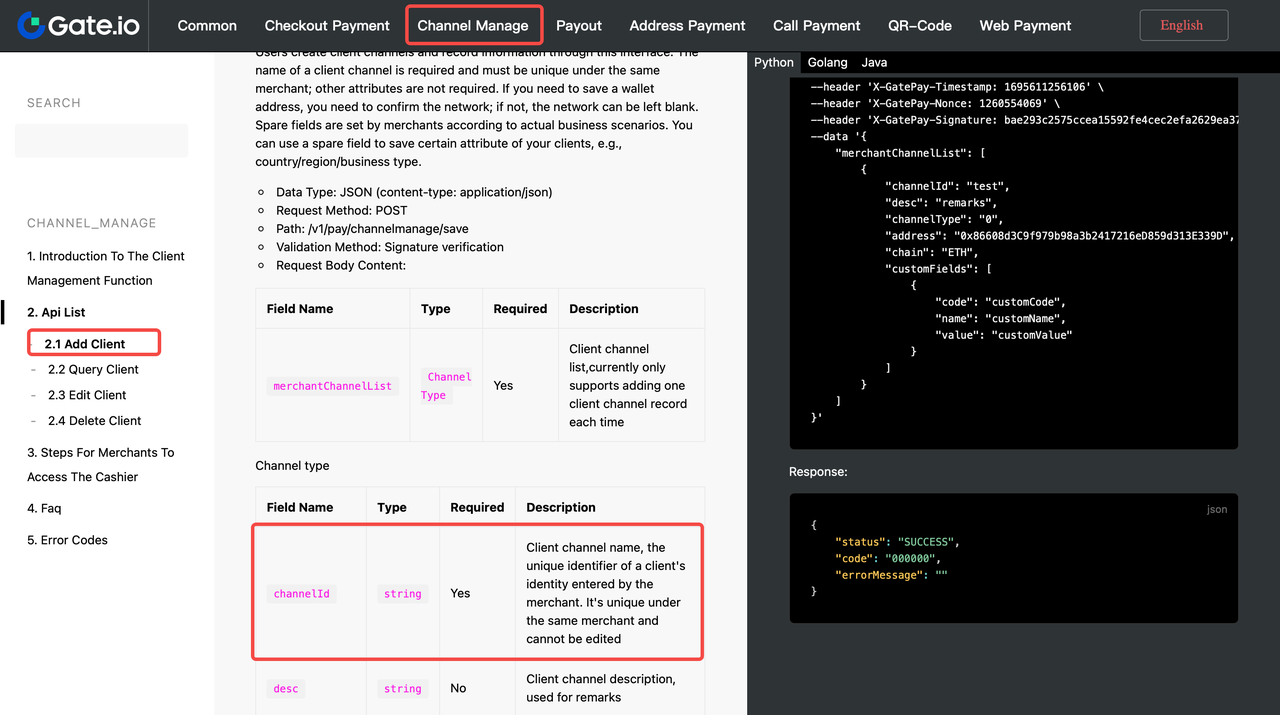The image size is (1280, 715).
Task: Show the Java code example
Action: coord(873,62)
